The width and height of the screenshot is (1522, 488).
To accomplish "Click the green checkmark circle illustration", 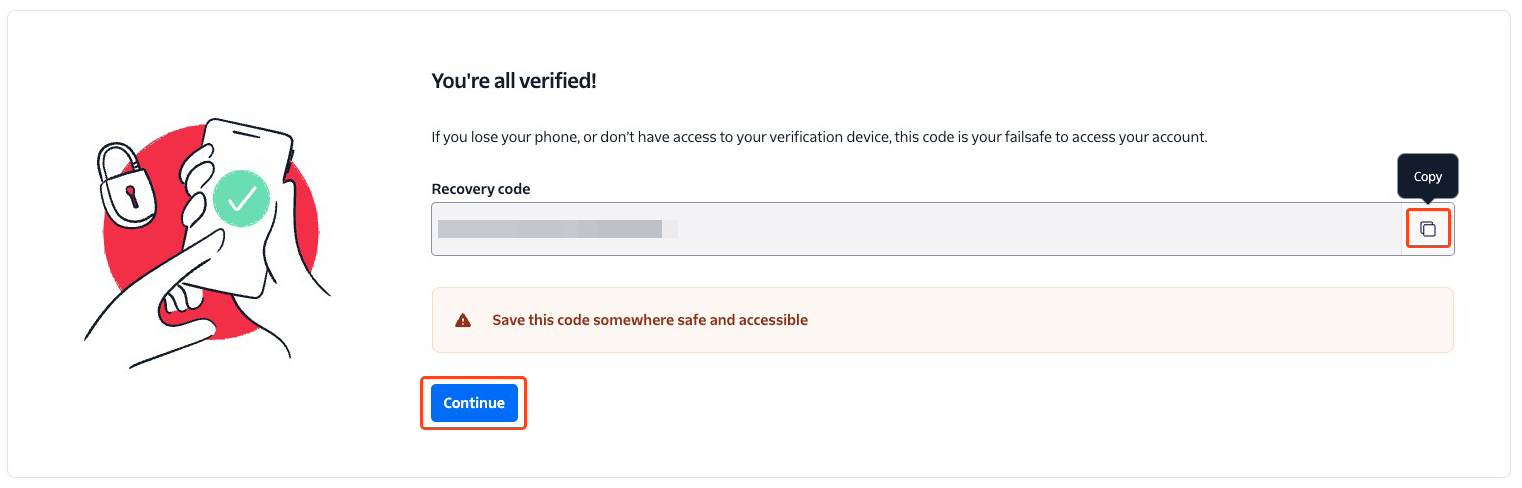I will (241, 199).
